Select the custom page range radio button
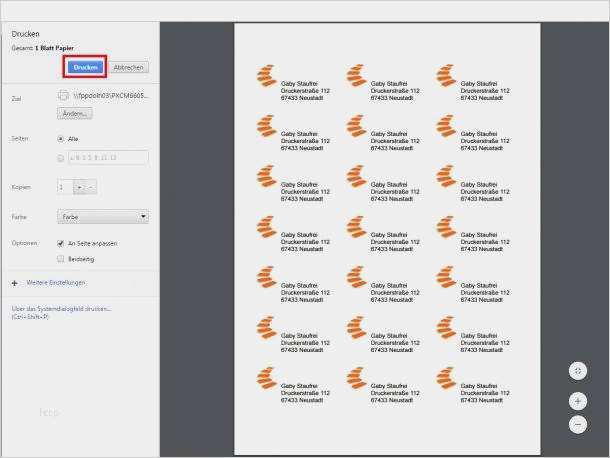Viewport: 610px width, 458px height. point(61,157)
